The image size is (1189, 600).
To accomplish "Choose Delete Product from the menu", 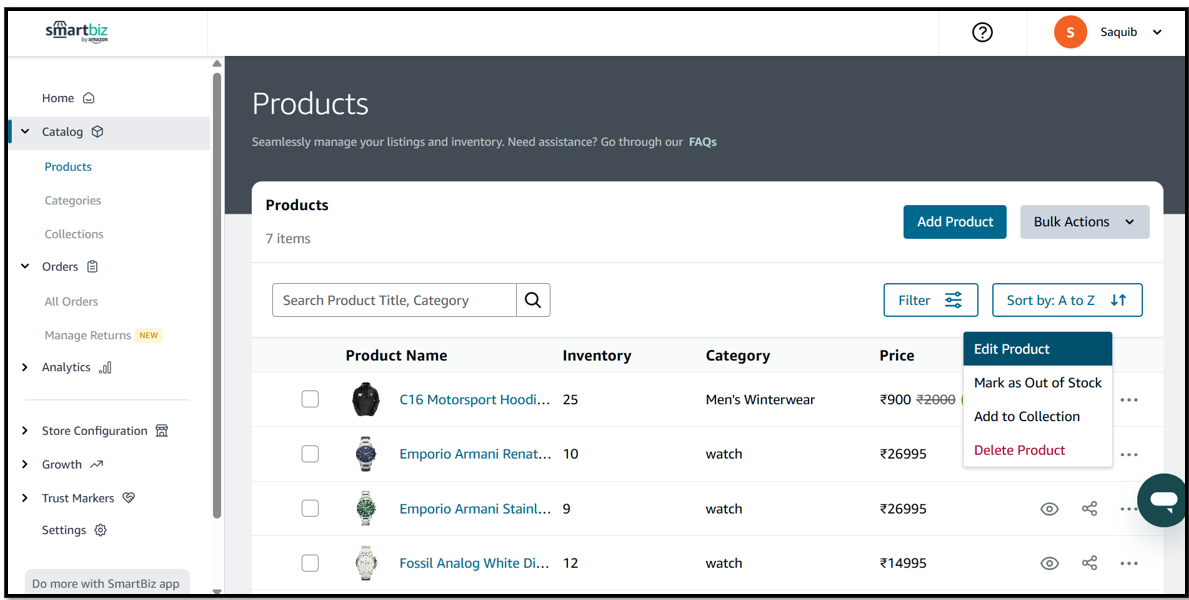I will [1037, 450].
